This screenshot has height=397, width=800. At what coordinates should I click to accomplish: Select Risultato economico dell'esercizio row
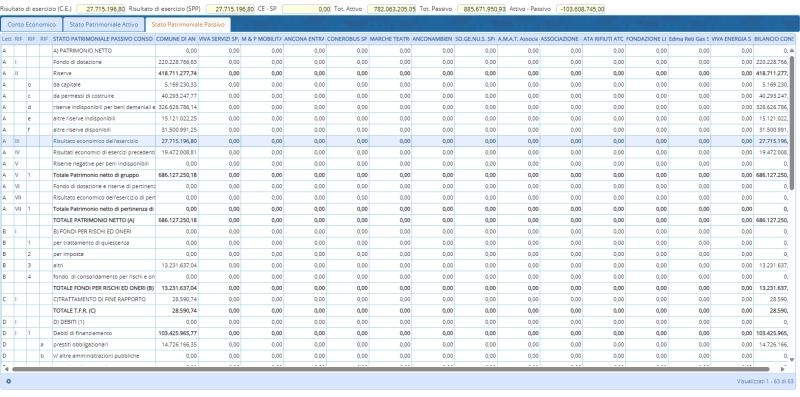coord(395,141)
